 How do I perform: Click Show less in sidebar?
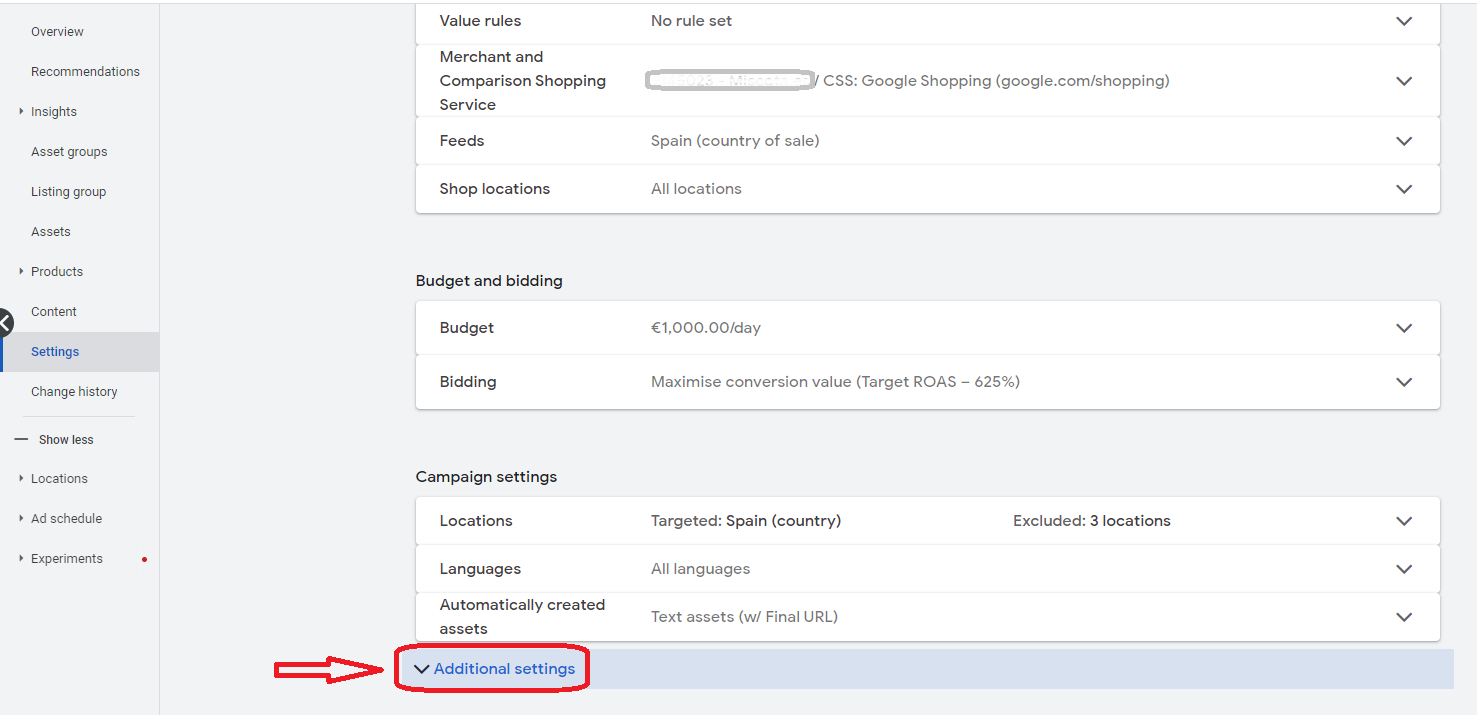(66, 440)
